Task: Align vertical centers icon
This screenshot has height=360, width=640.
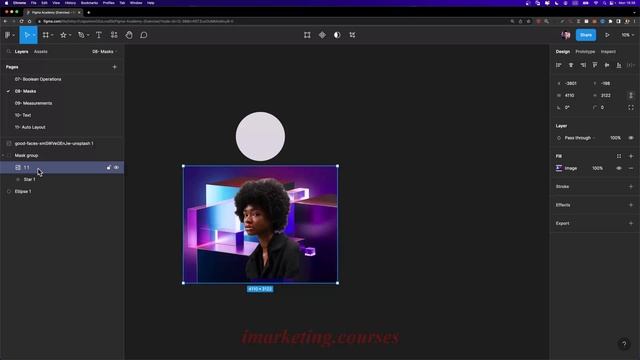Action: 607,65
